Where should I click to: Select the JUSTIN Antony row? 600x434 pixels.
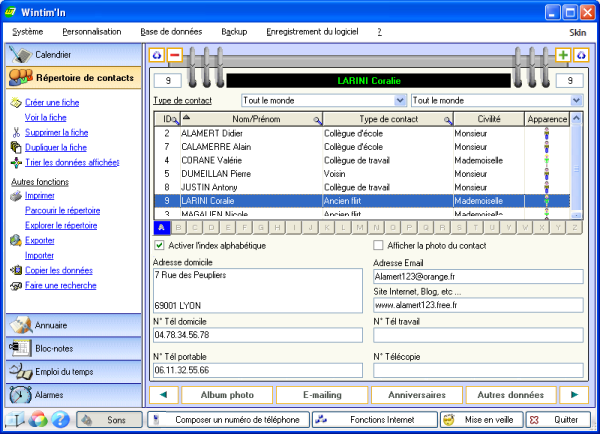point(362,187)
